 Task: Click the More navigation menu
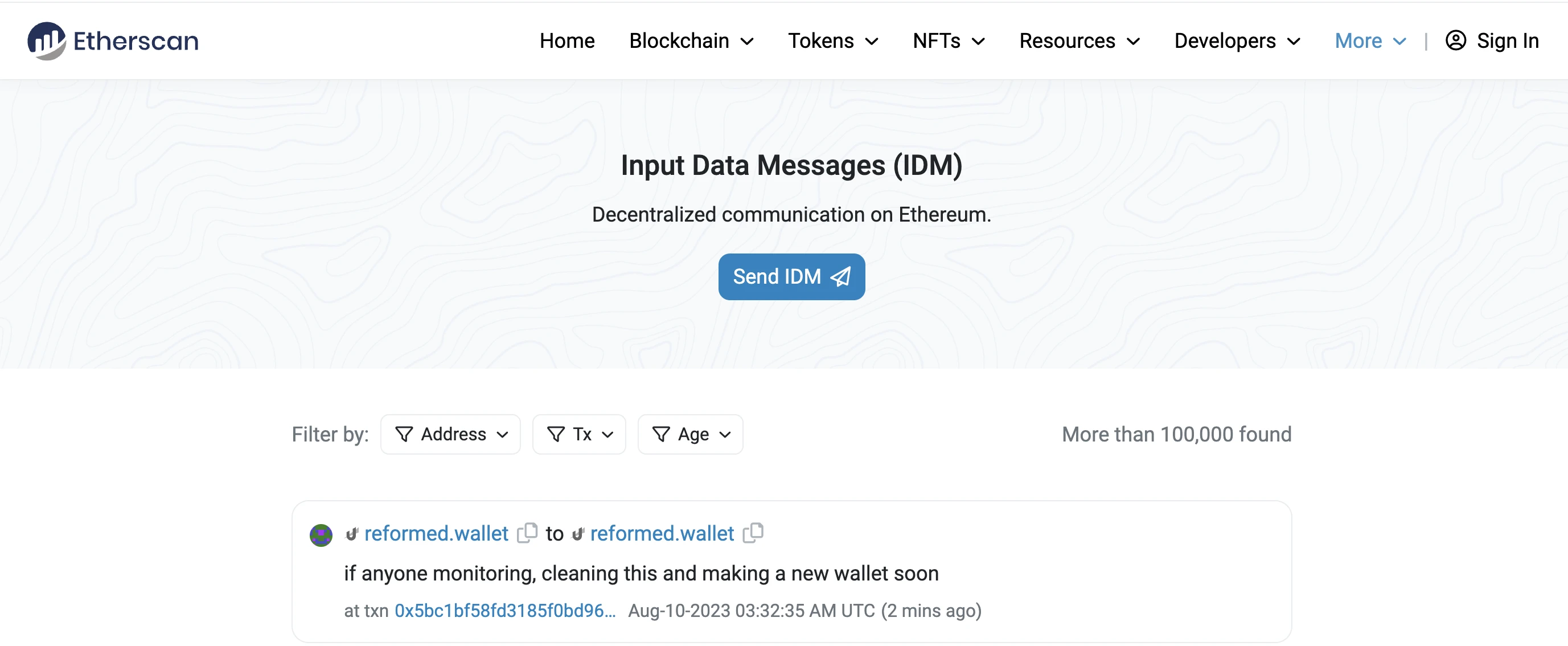(1368, 40)
